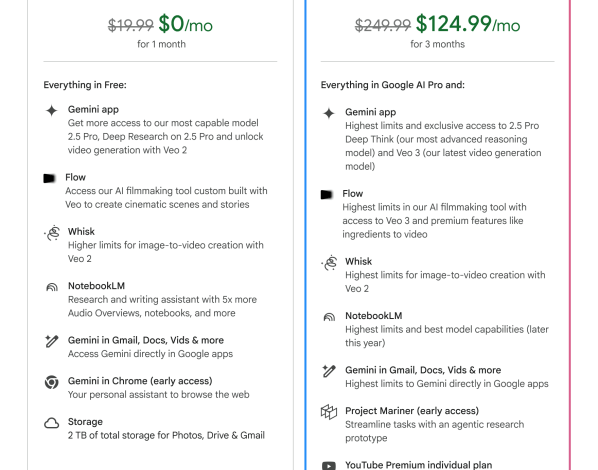
Task: Click the Gemini app sparkle icon in Ultra plan
Action: (x=329, y=113)
